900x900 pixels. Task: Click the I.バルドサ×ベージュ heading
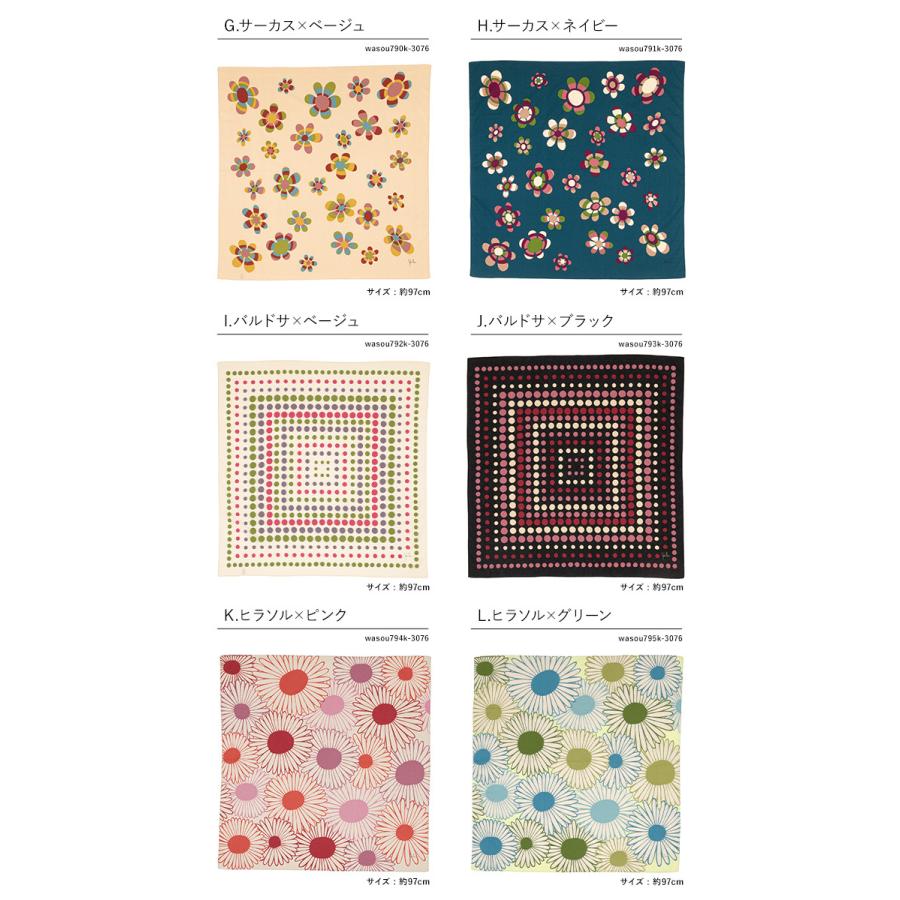click(292, 321)
